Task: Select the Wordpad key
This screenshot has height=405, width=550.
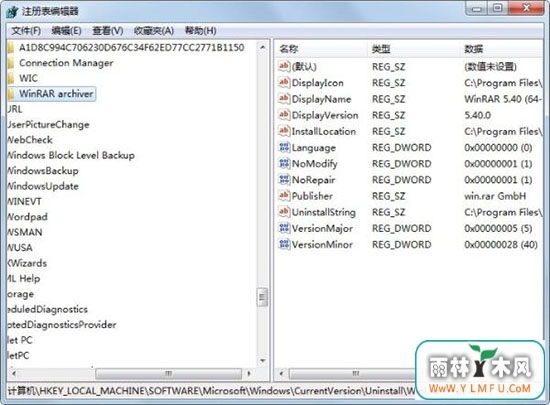Action: point(28,217)
